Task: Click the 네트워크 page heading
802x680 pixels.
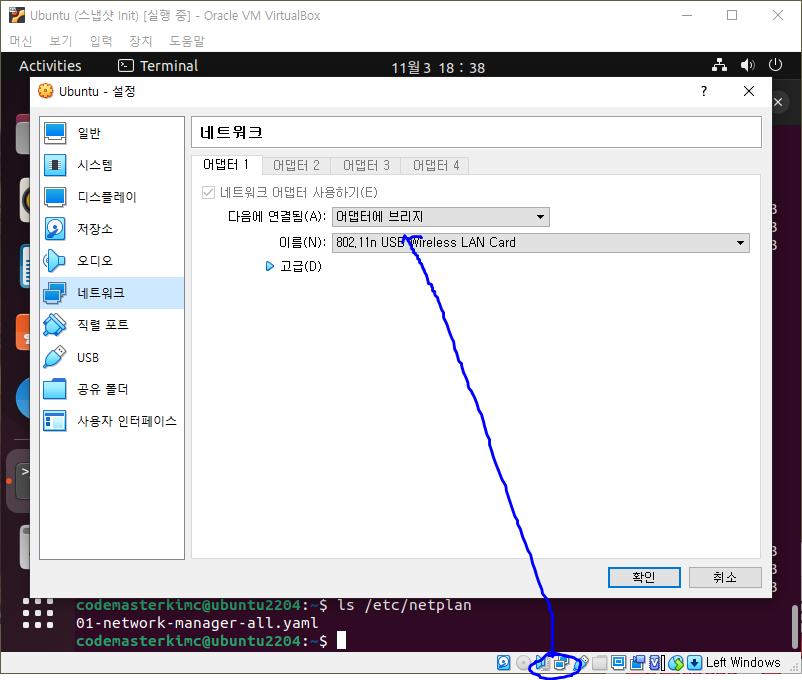Action: point(231,132)
